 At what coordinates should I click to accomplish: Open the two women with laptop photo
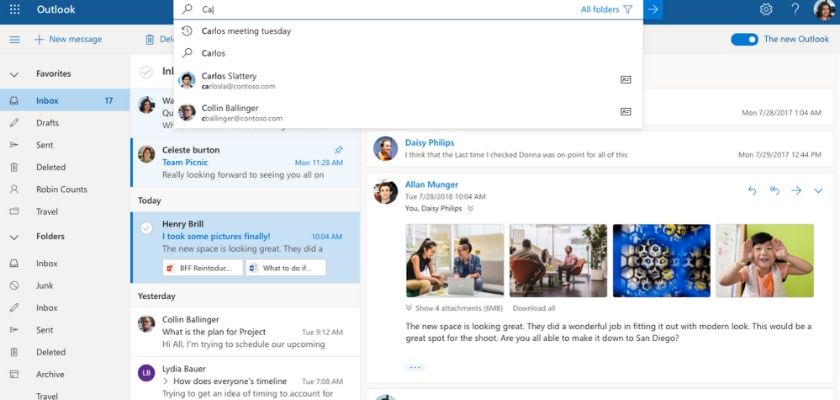tap(455, 261)
